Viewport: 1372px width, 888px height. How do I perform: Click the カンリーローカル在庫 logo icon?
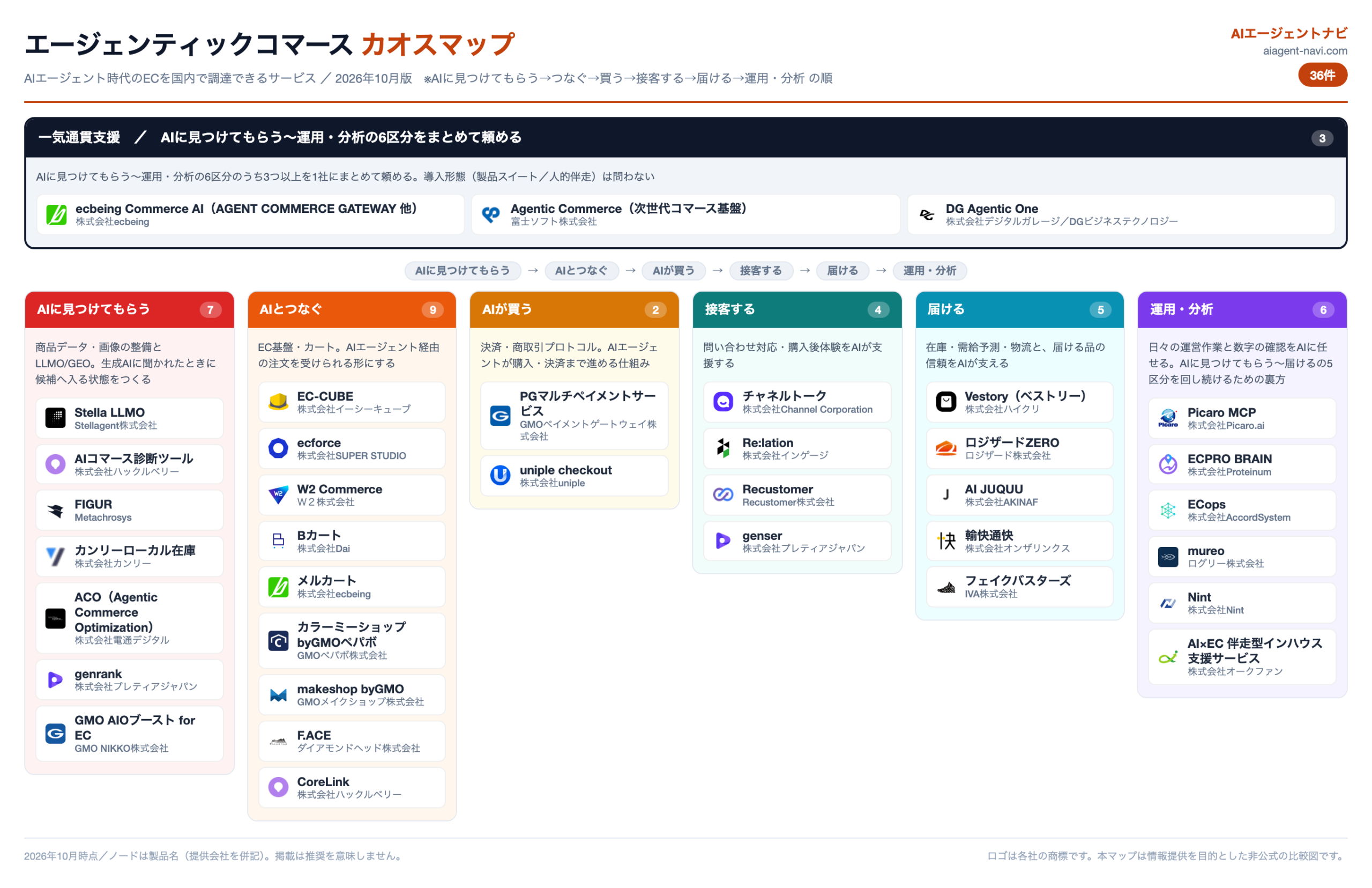coord(55,557)
